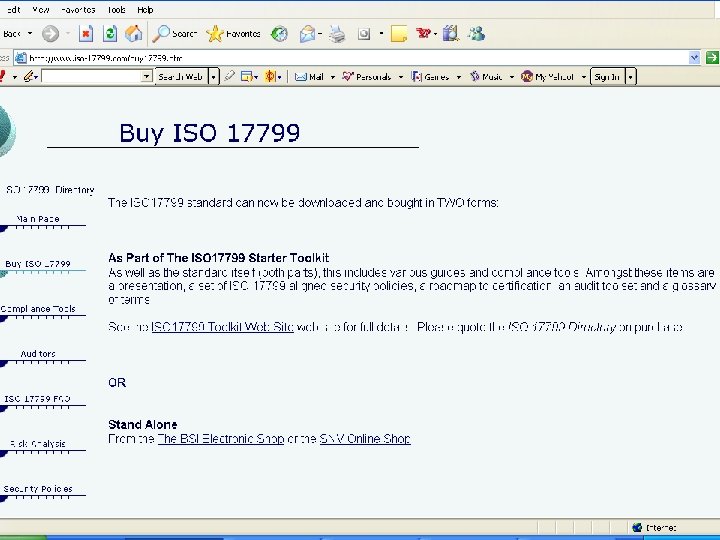Click the Yahoo toolbar search input
The width and height of the screenshot is (720, 540).
click(x=91, y=76)
